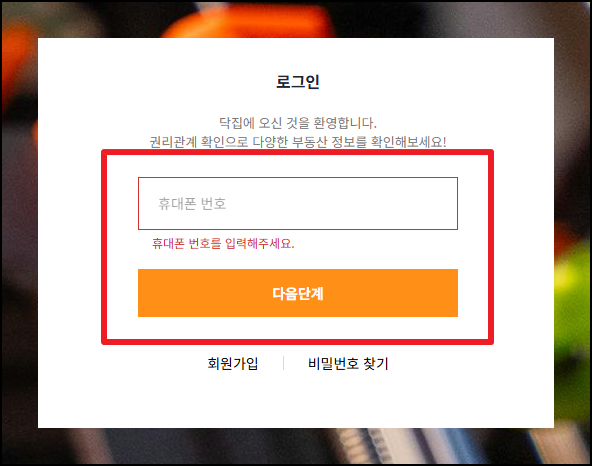Viewport: 592px width, 466px height.
Task: Click the divider between 회원가입 and 비밀번호 찾기
Action: tap(284, 363)
